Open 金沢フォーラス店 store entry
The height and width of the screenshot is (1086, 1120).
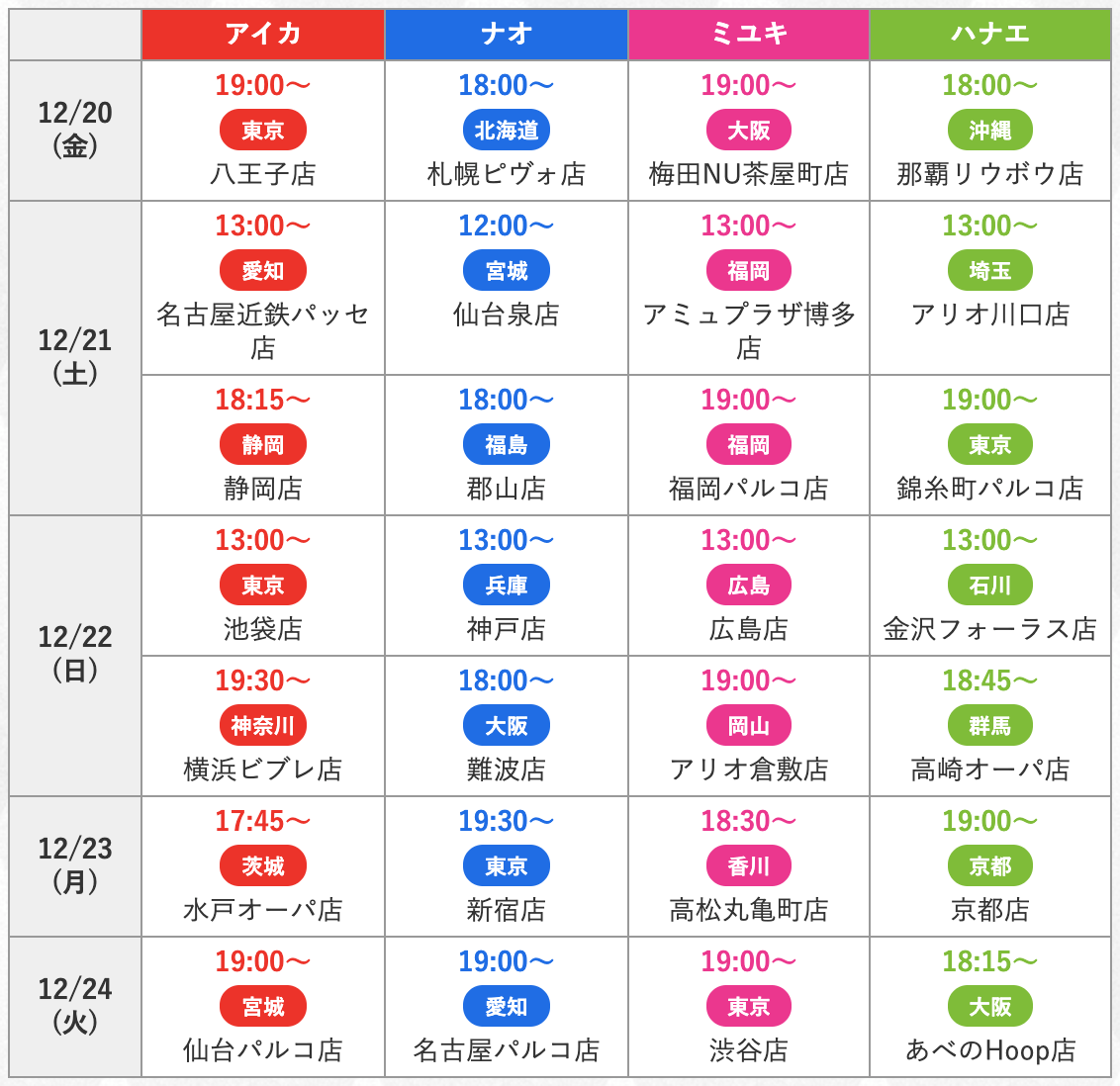pos(990,629)
